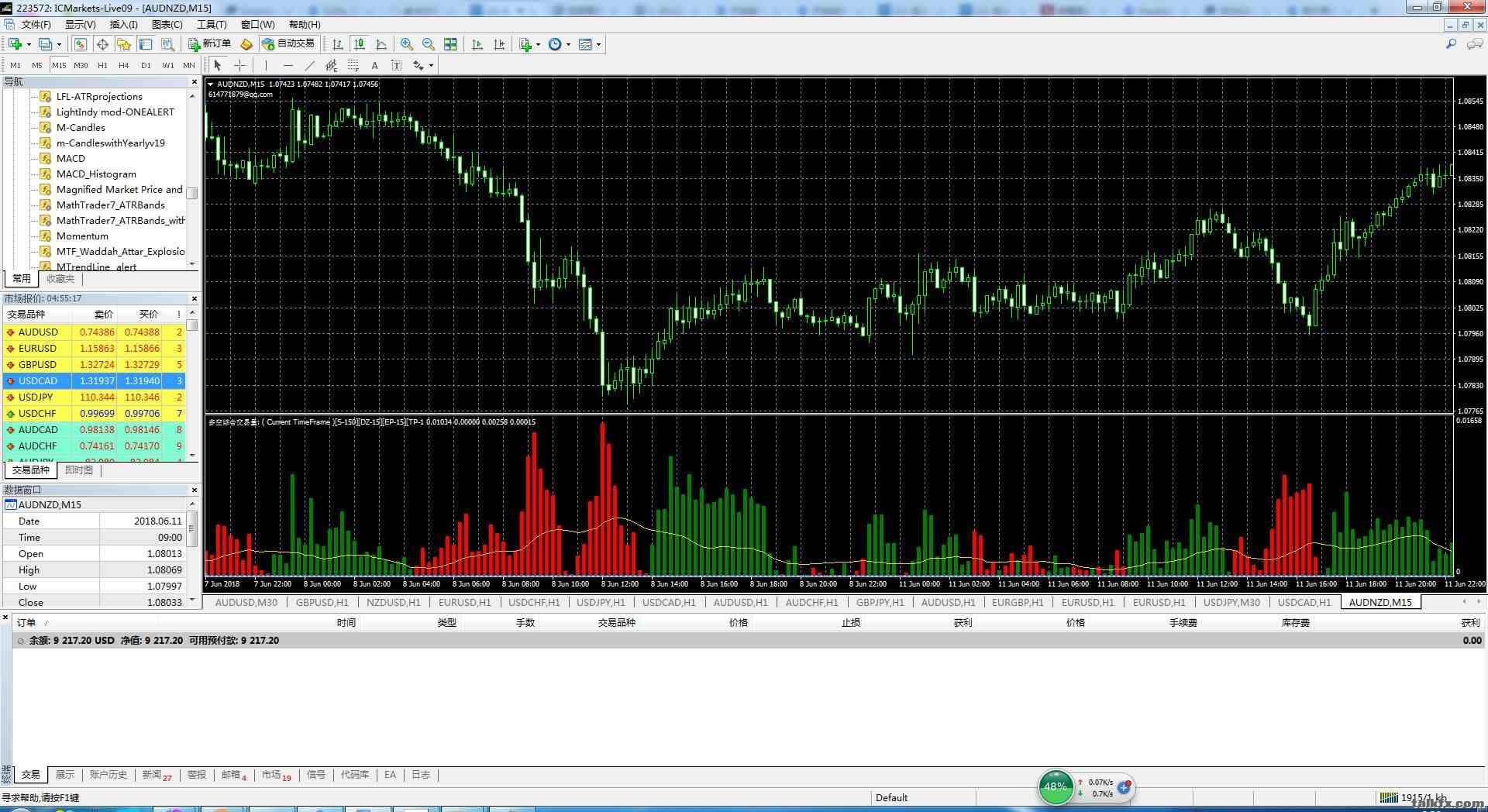Open a new chart with the toolbar icon
1488x812 pixels.
point(15,44)
